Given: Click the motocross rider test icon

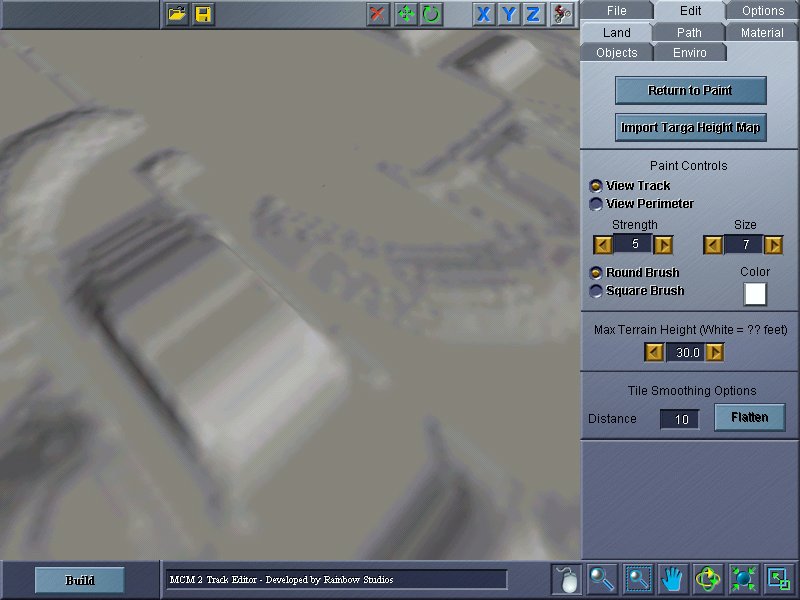Looking at the screenshot, I should (562, 14).
